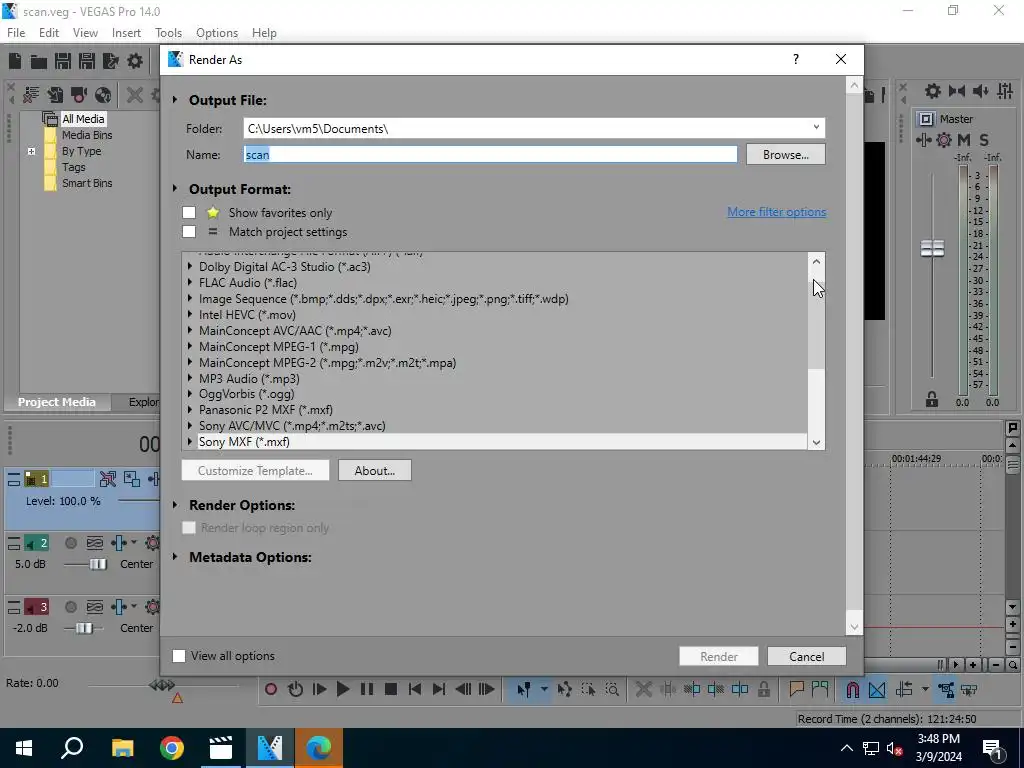Toggle the Auto Ripple icon
1024x768 pixels.
[904, 689]
